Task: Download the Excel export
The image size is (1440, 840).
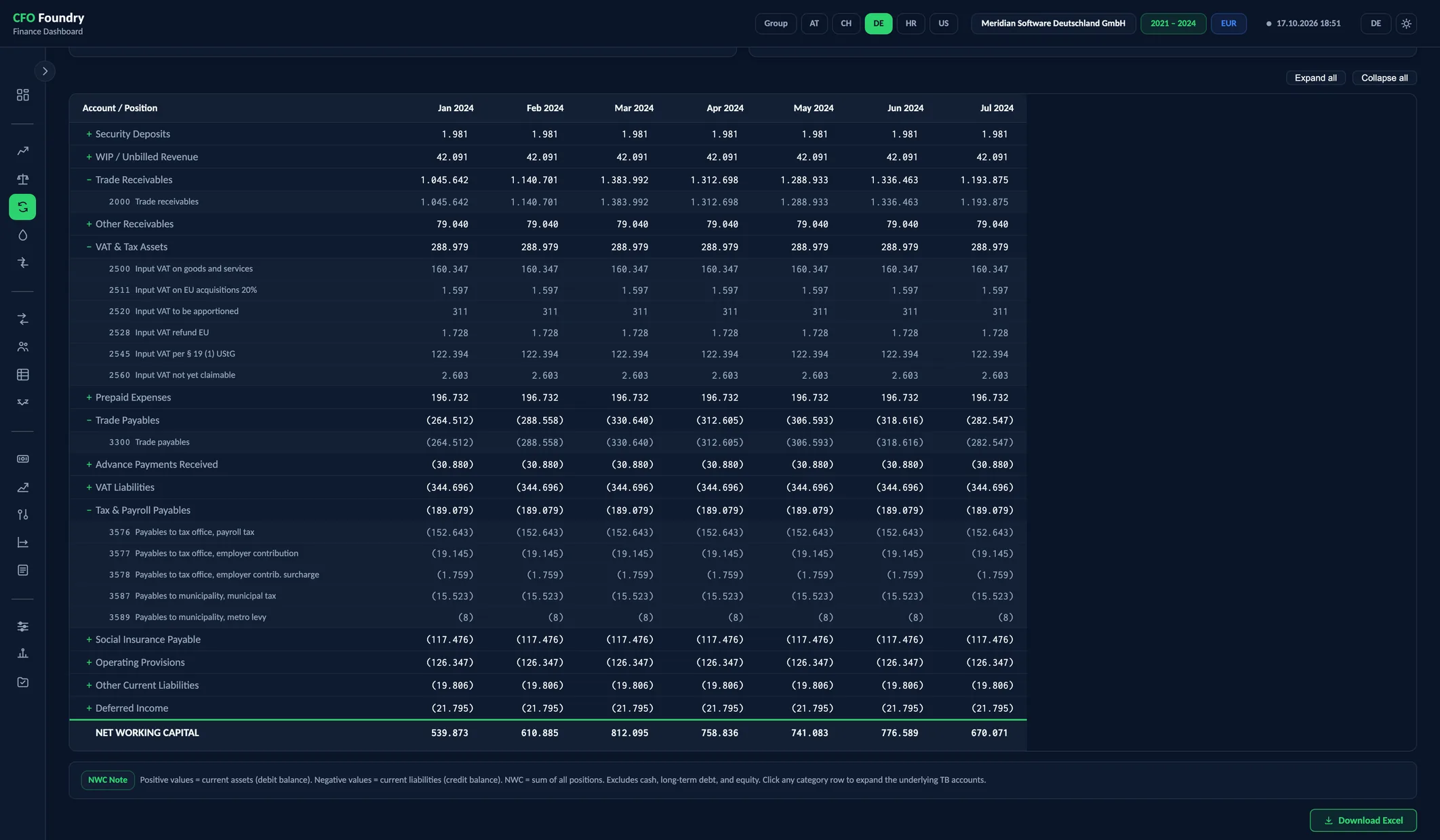Action: click(x=1363, y=820)
